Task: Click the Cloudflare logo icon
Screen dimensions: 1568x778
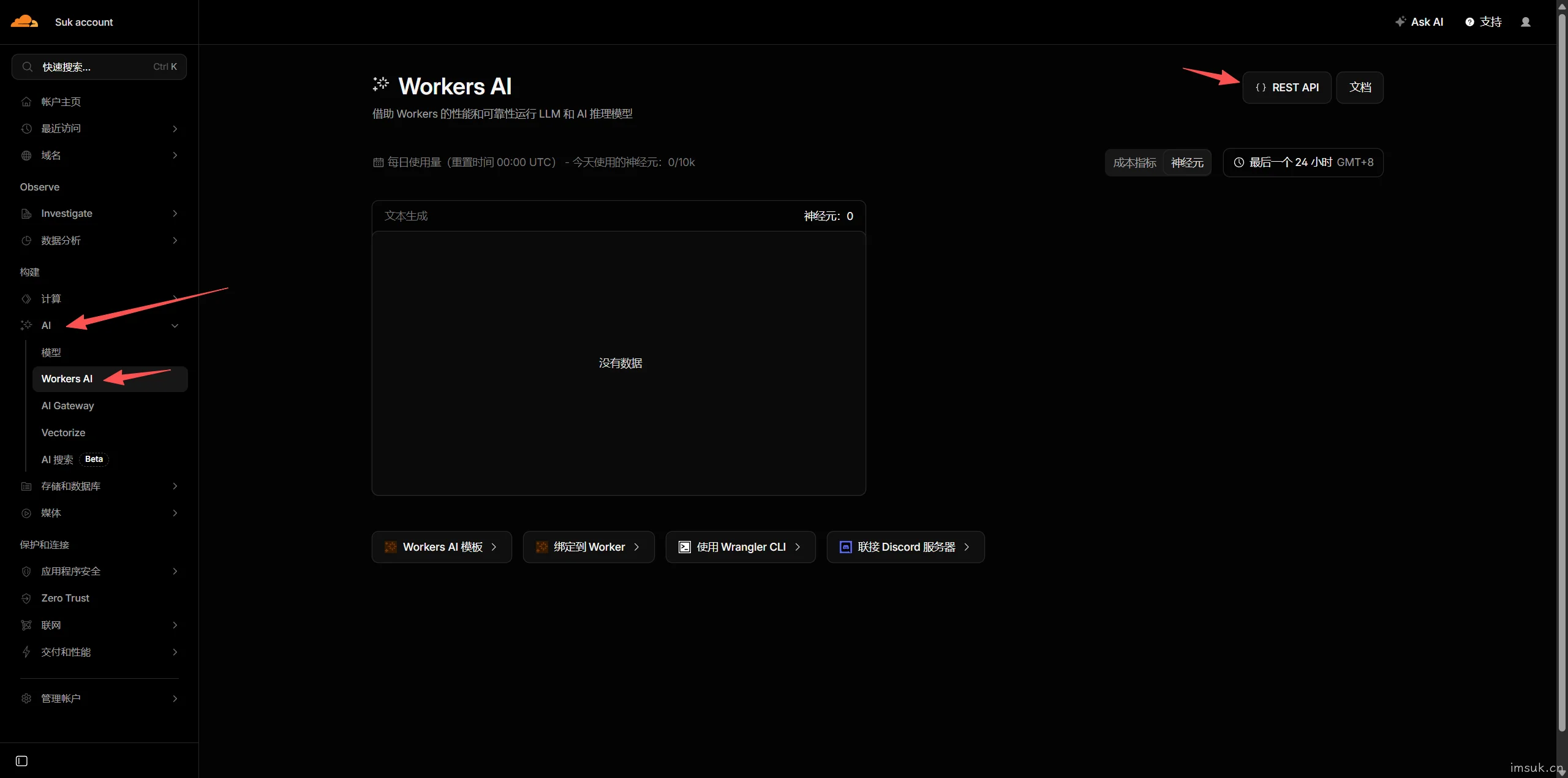Action: pos(24,21)
